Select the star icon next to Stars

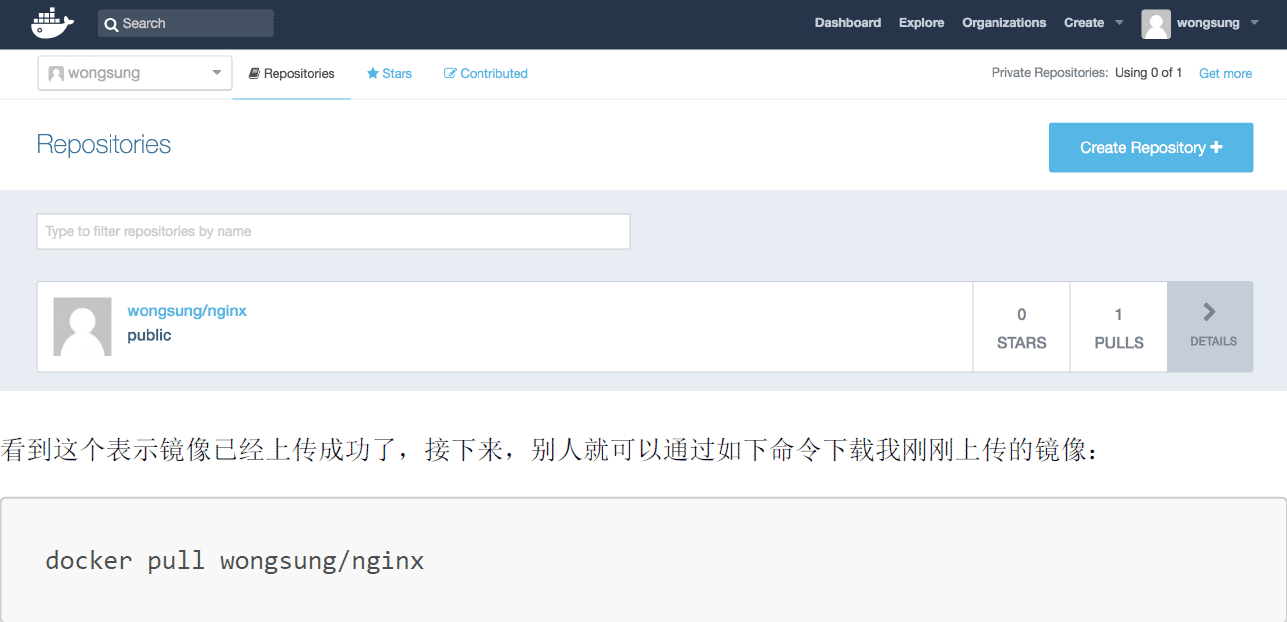pos(374,72)
